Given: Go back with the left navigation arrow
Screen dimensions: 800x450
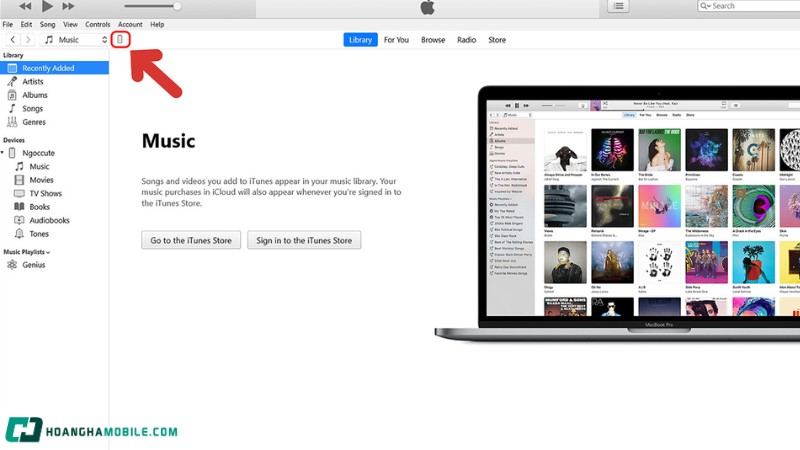Looking at the screenshot, I should click(13, 39).
